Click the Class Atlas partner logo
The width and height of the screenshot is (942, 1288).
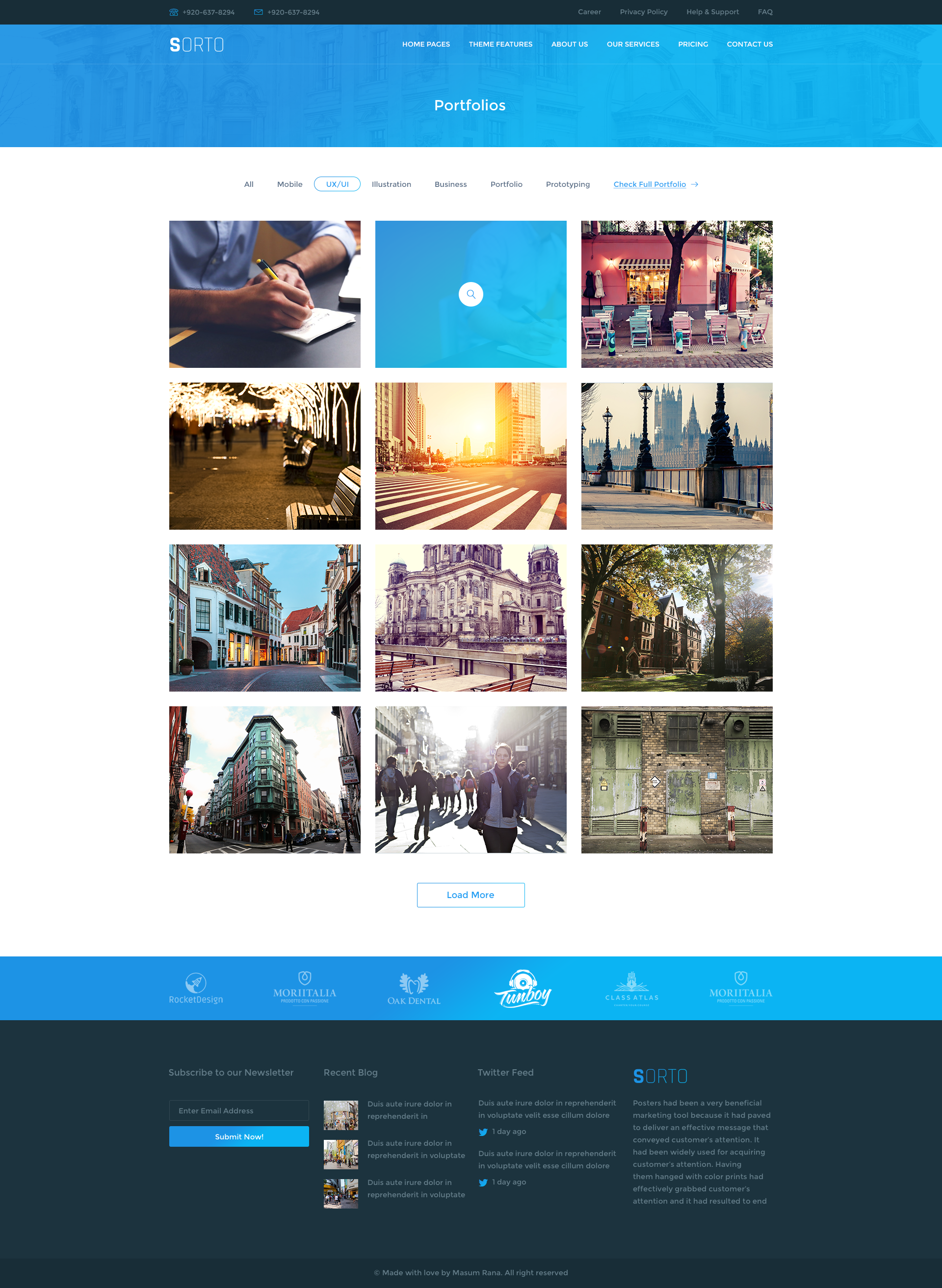632,989
